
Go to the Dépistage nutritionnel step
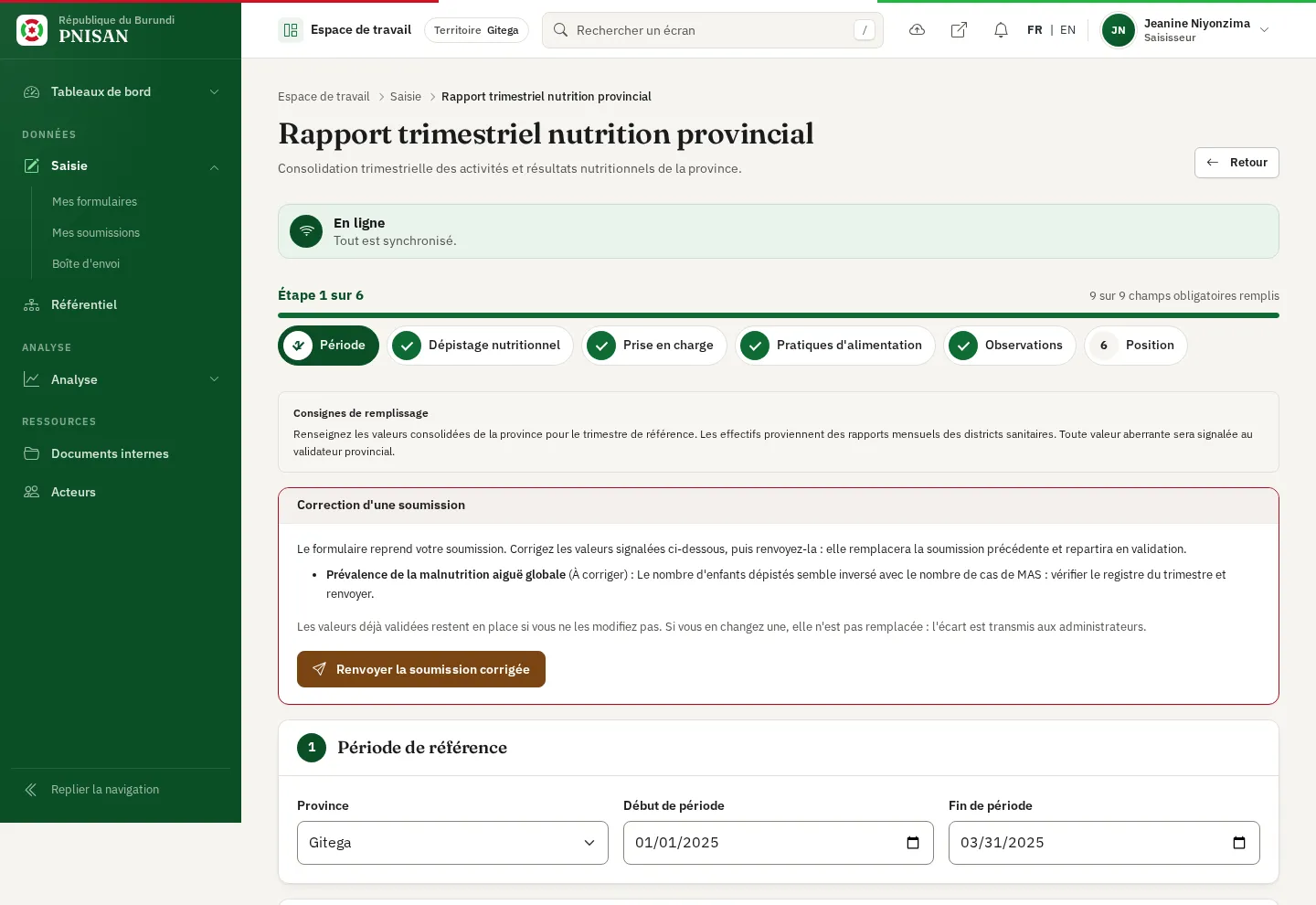480,346
